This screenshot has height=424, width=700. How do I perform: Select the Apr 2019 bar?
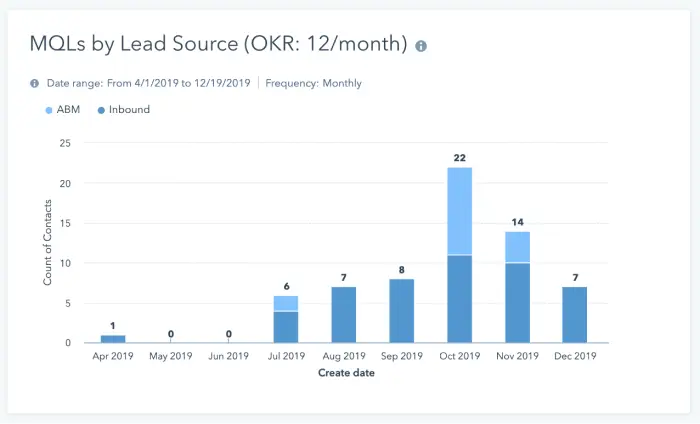coord(113,339)
